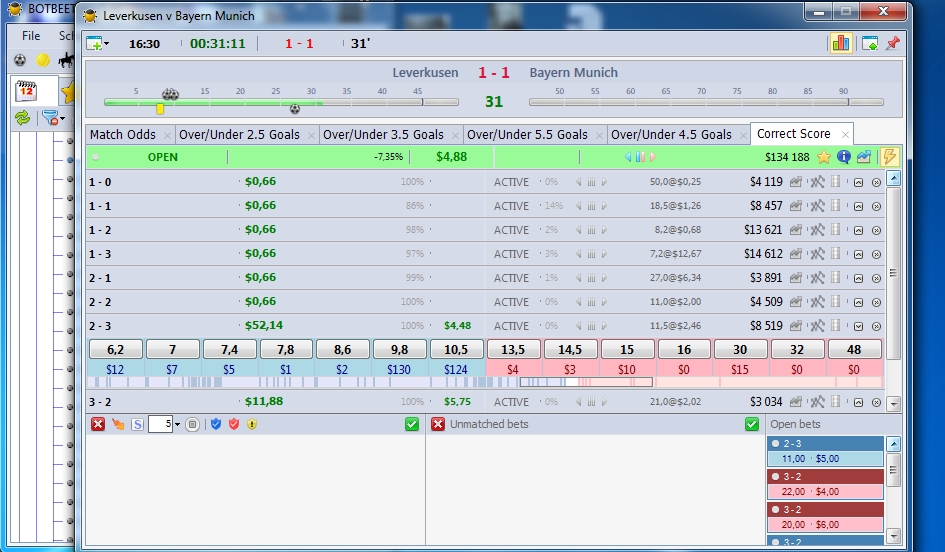Open the market overview price chart icon
The height and width of the screenshot is (552, 945).
click(x=864, y=157)
